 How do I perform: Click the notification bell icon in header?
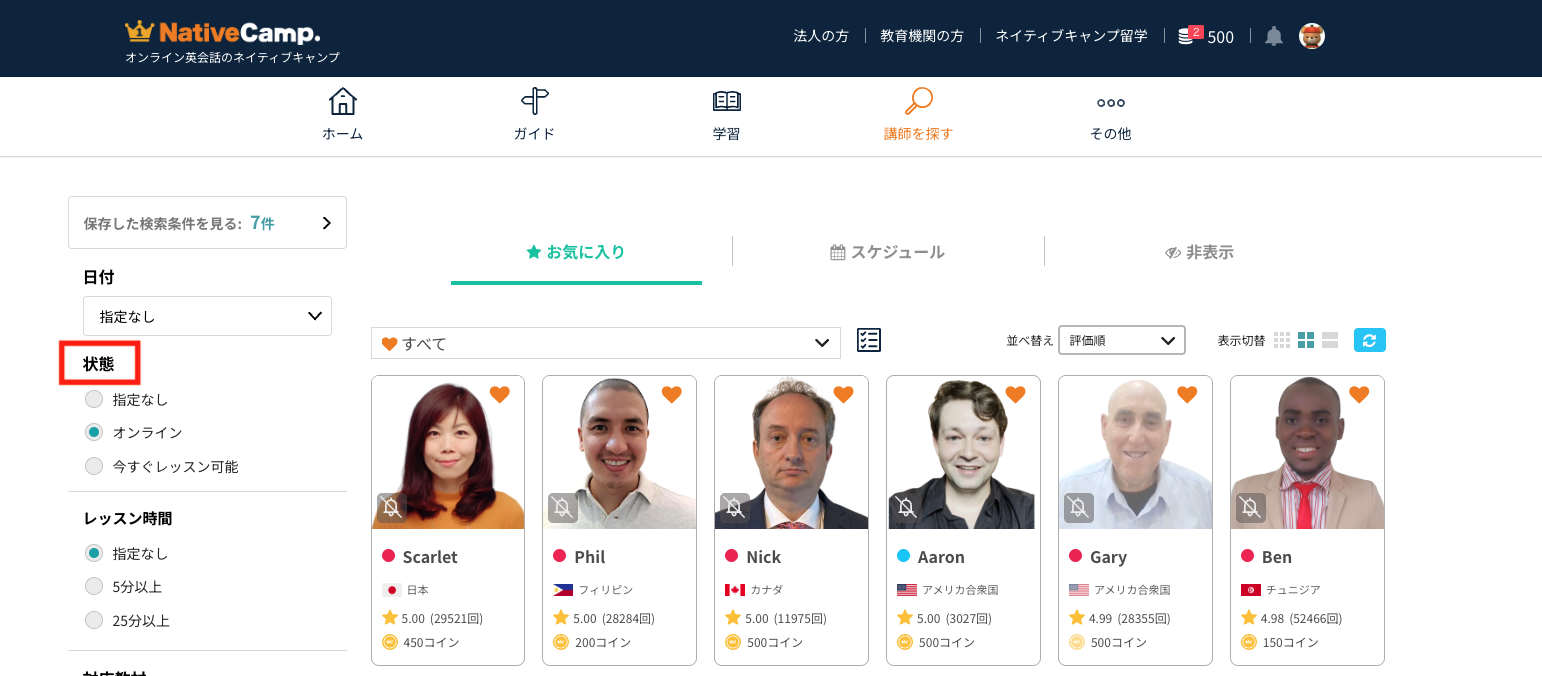pos(1273,37)
